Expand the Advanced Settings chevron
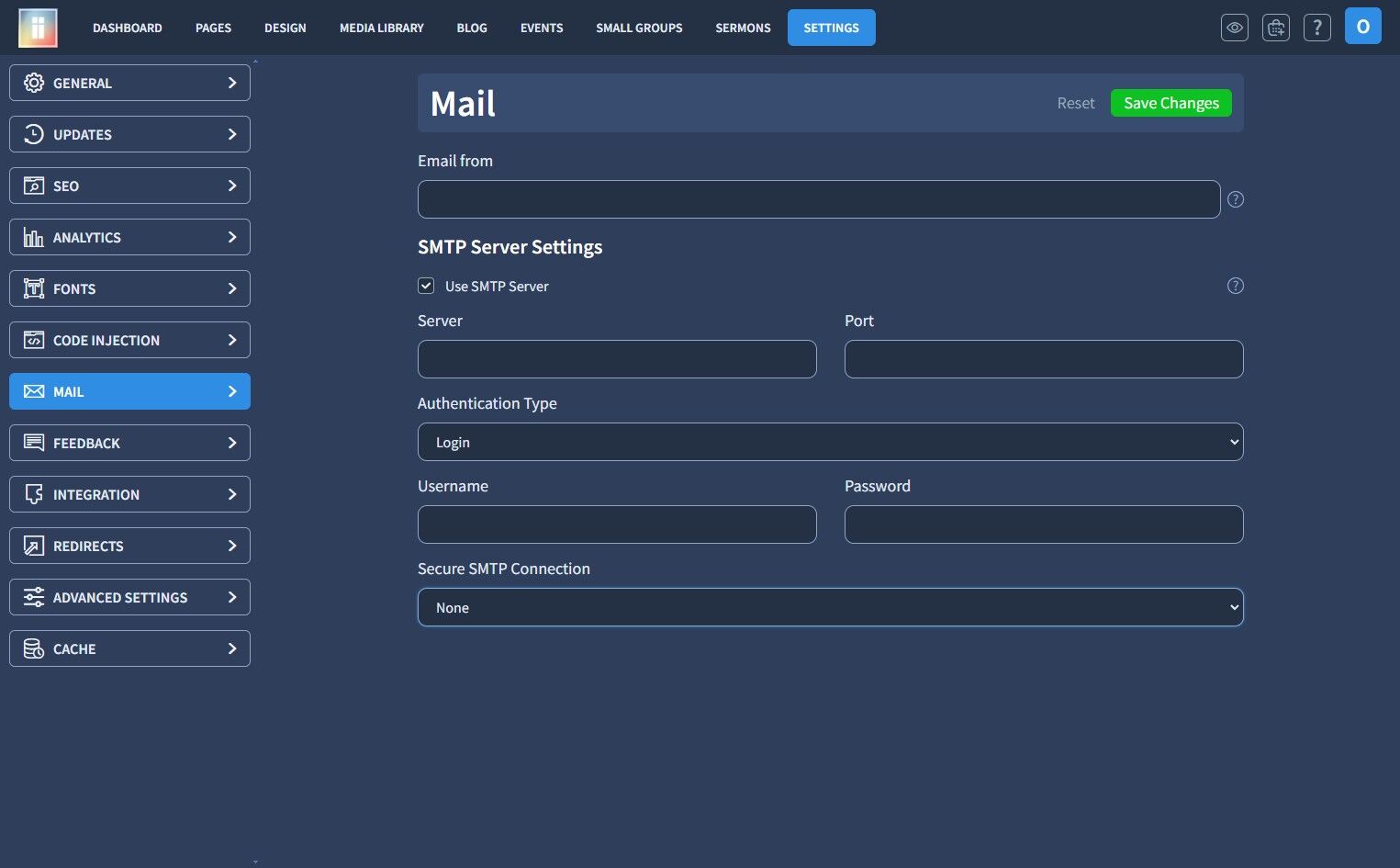 232,597
